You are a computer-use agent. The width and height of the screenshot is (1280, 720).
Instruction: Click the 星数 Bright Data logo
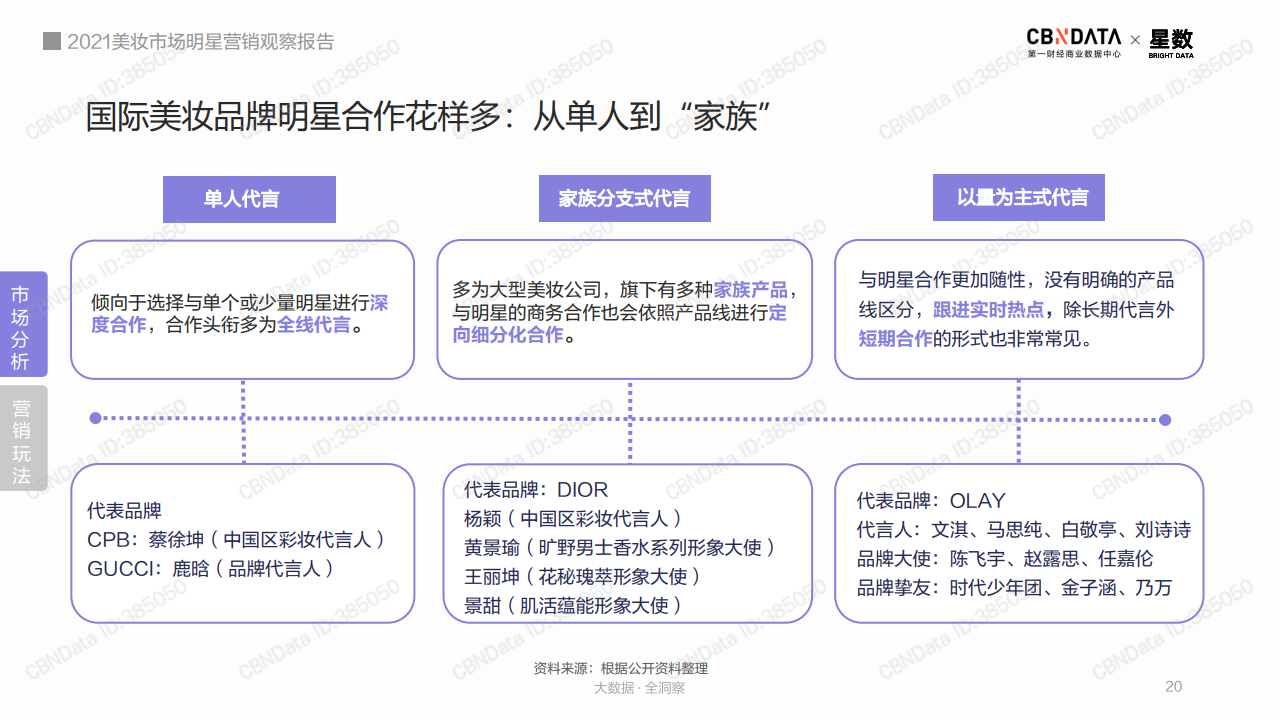1171,42
